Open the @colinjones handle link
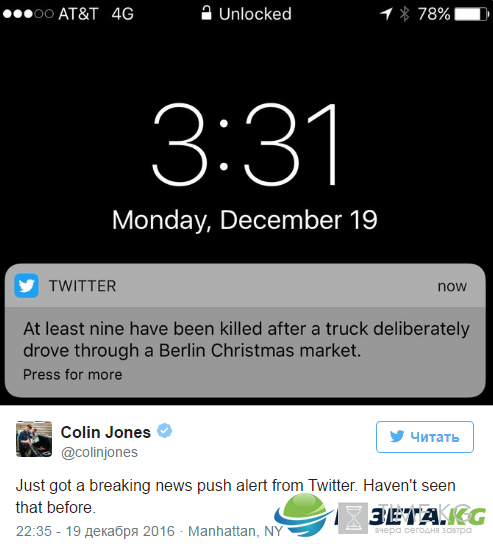This screenshot has width=493, height=544. point(99,452)
